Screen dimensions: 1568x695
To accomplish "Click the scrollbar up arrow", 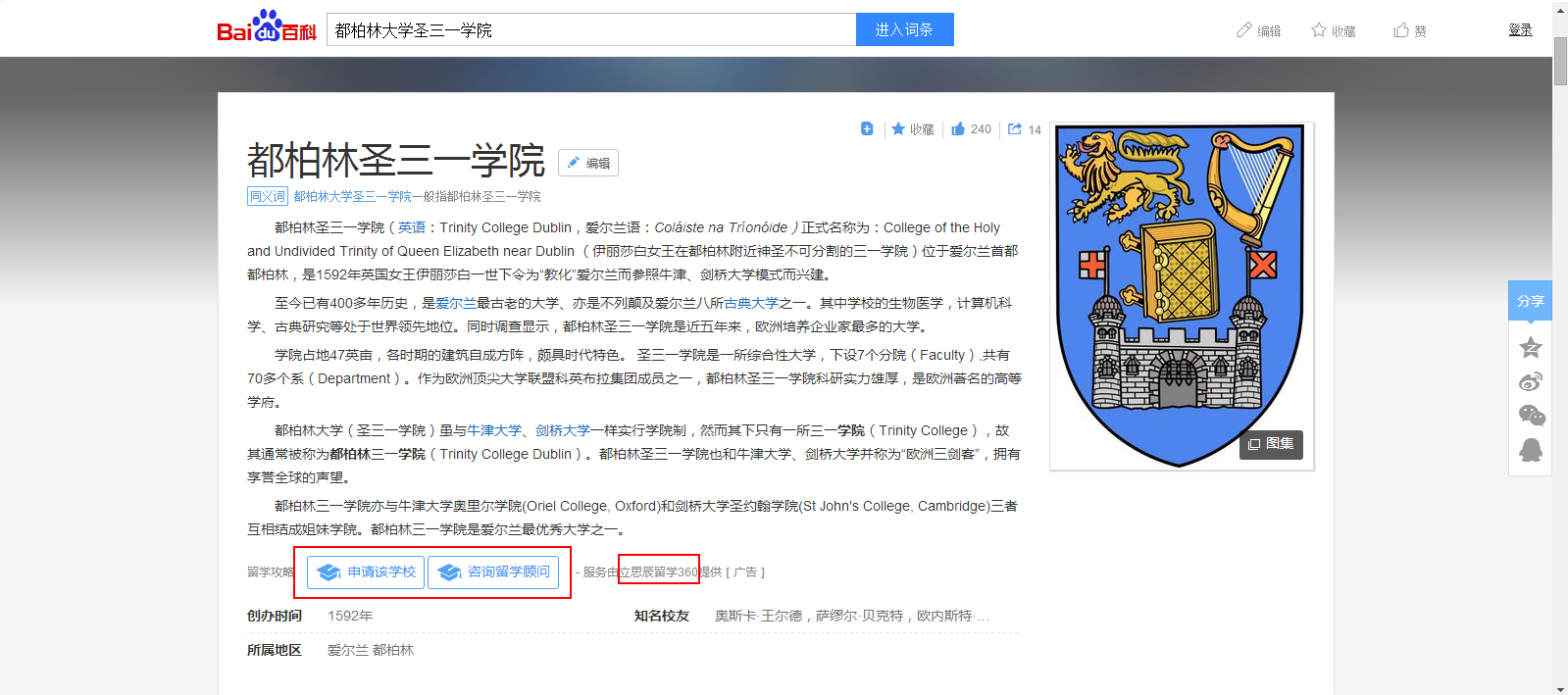I will click(1560, 8).
